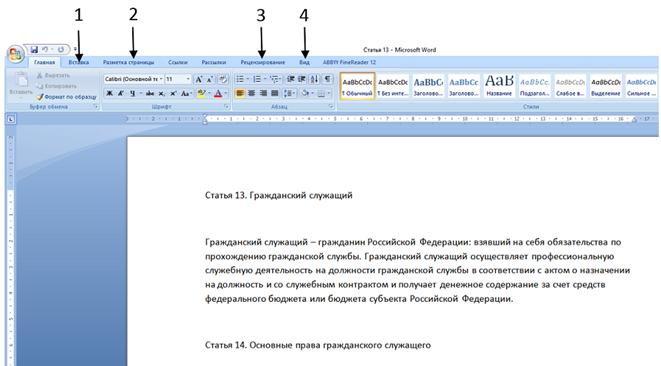Switch to the Вставка tab

79,62
